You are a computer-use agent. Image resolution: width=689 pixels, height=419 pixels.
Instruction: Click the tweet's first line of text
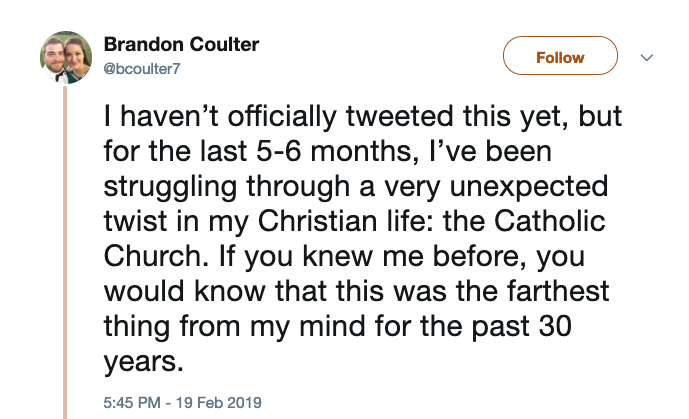[362, 116]
